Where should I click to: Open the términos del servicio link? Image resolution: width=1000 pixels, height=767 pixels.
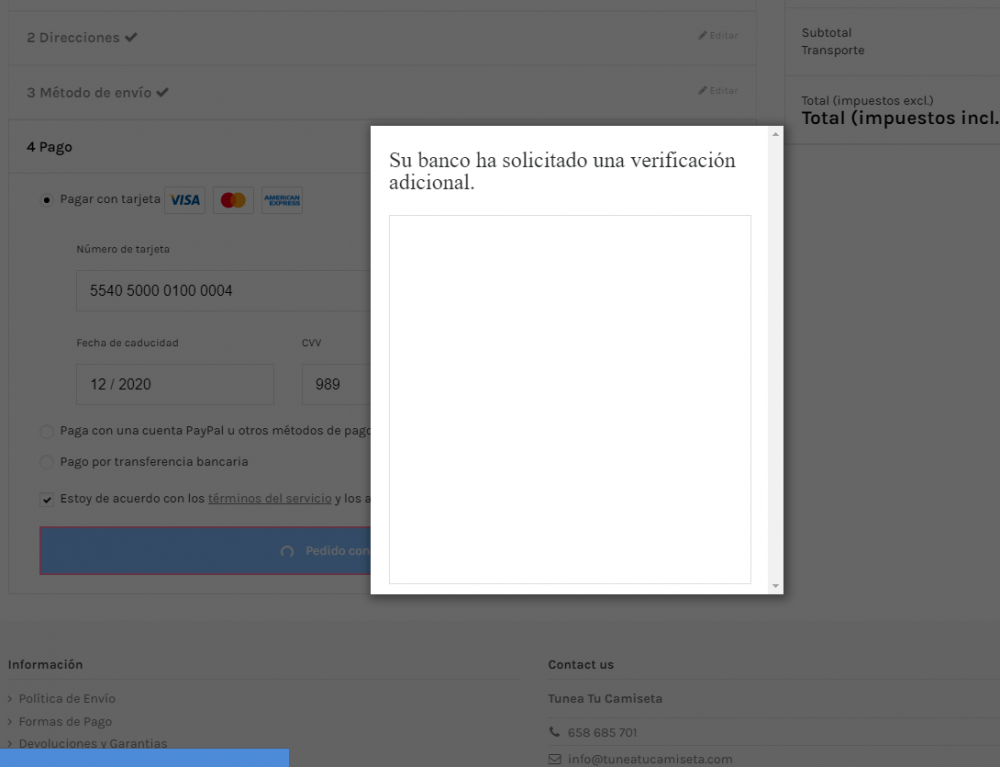coord(270,499)
